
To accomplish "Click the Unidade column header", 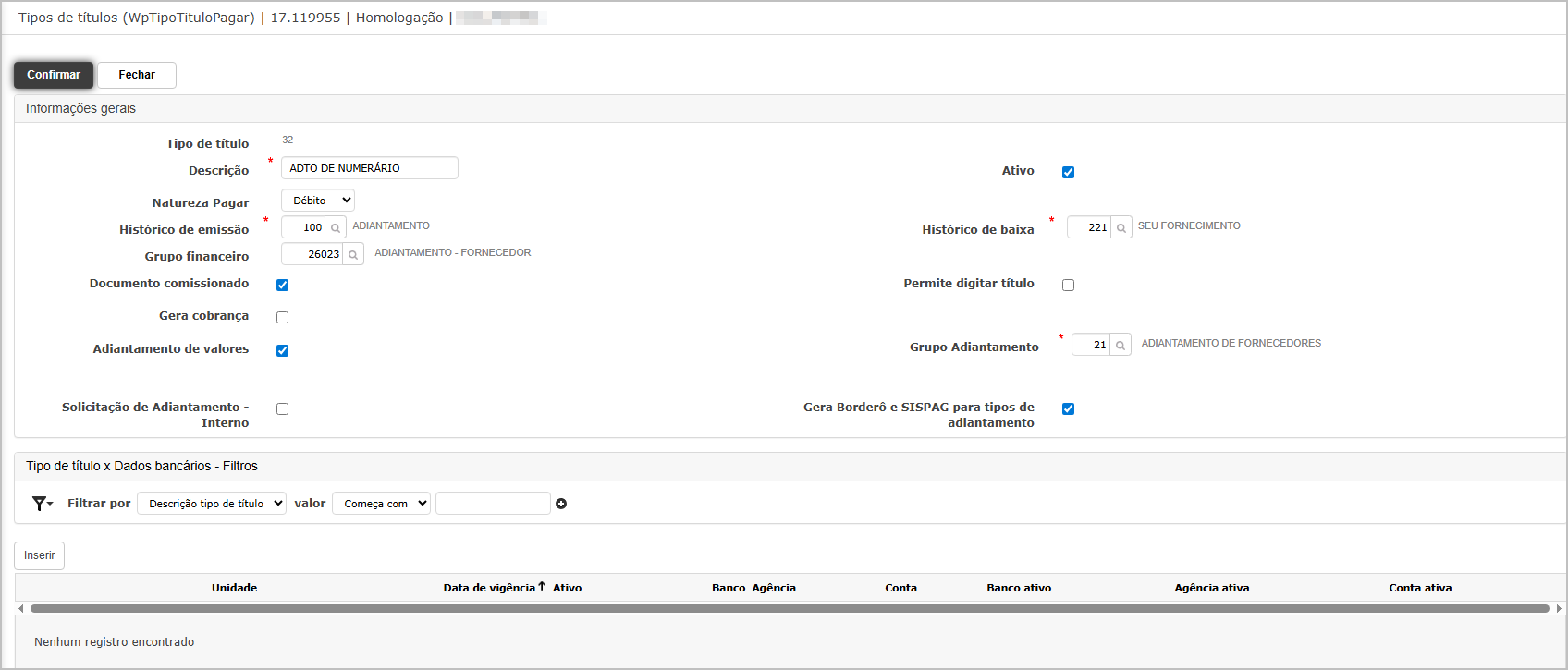I will point(234,588).
